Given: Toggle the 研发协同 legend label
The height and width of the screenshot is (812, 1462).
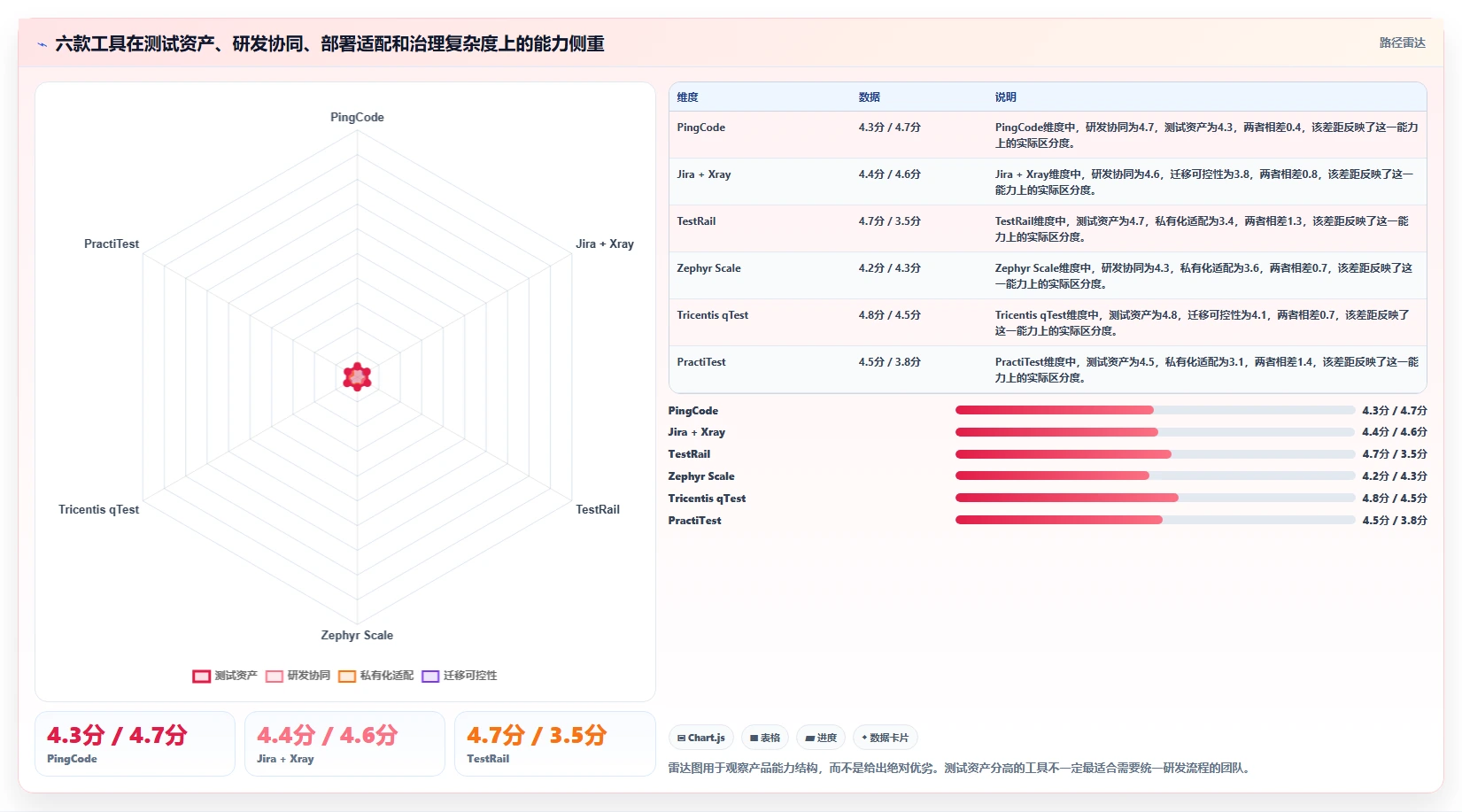Looking at the screenshot, I should 308,676.
